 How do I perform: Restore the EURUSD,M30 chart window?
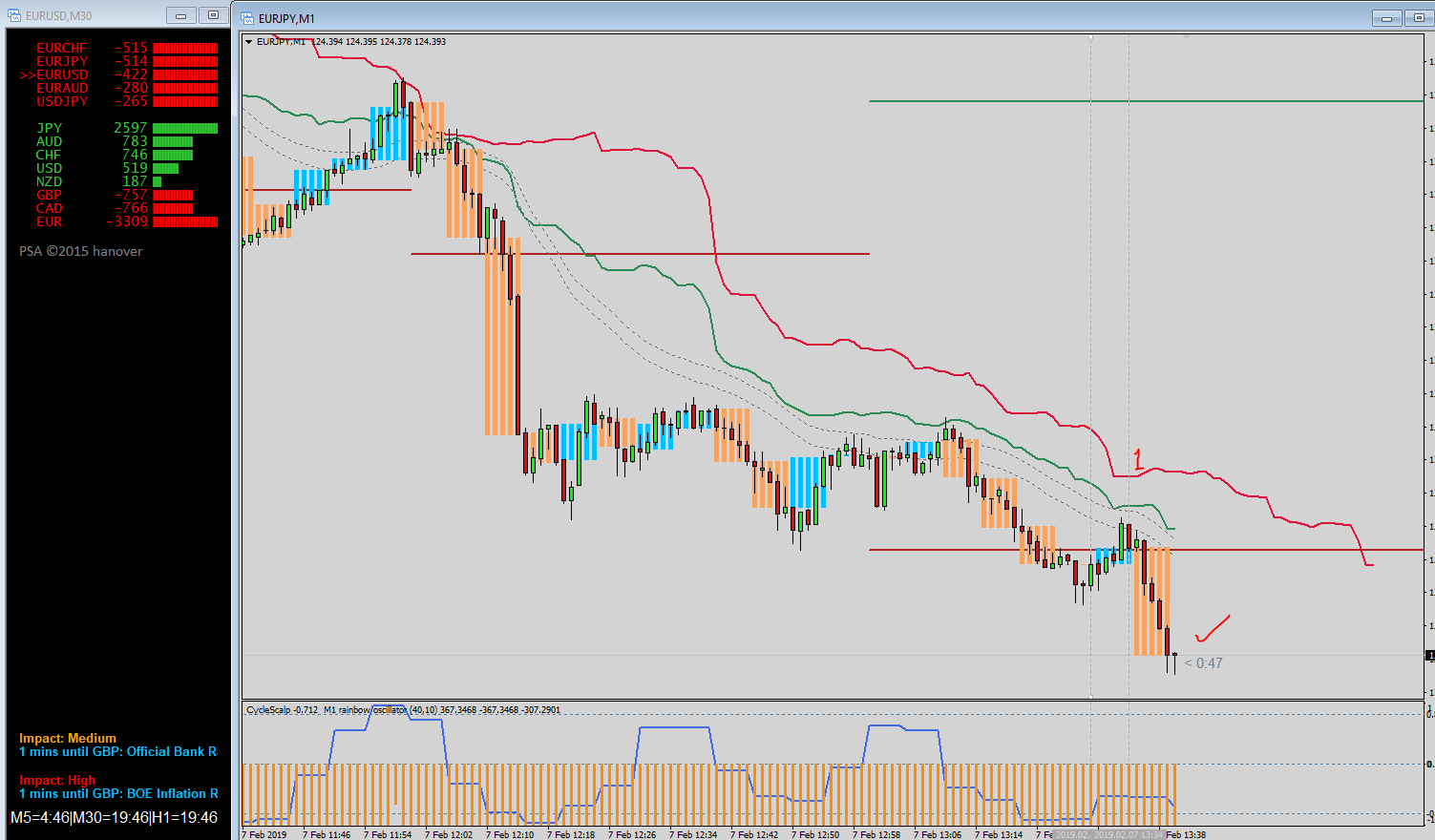pyautogui.click(x=213, y=15)
